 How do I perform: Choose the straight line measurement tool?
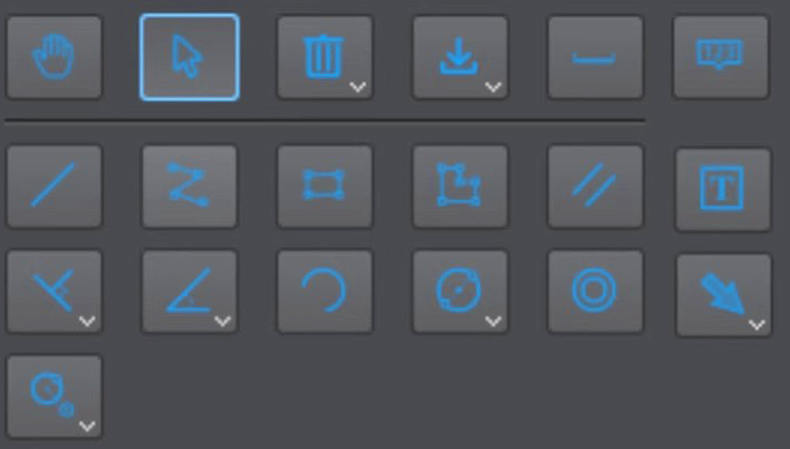coord(54,186)
